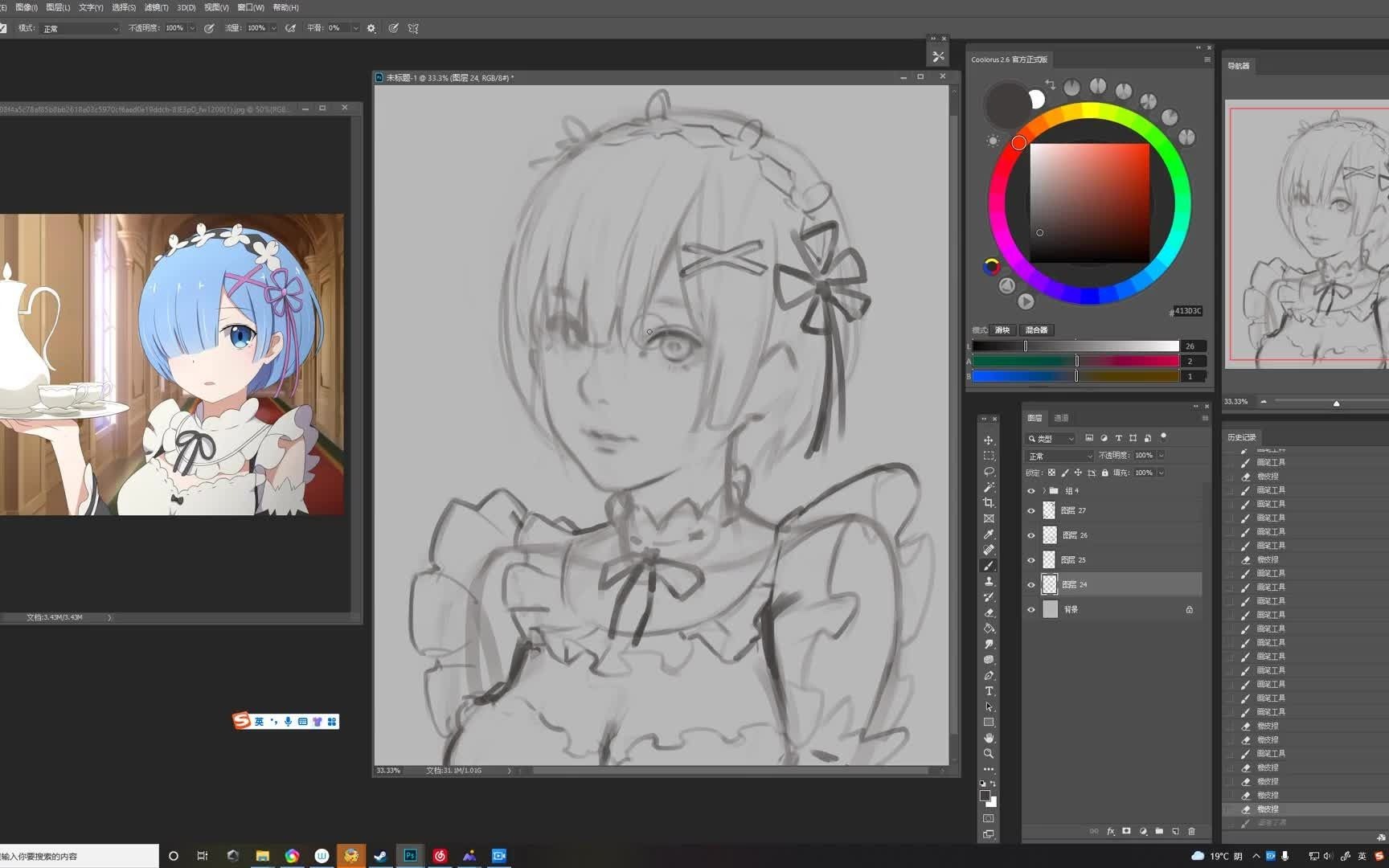Click the L lightness slider in Coolorus
Screen dimensions: 1389x868
click(1076, 346)
